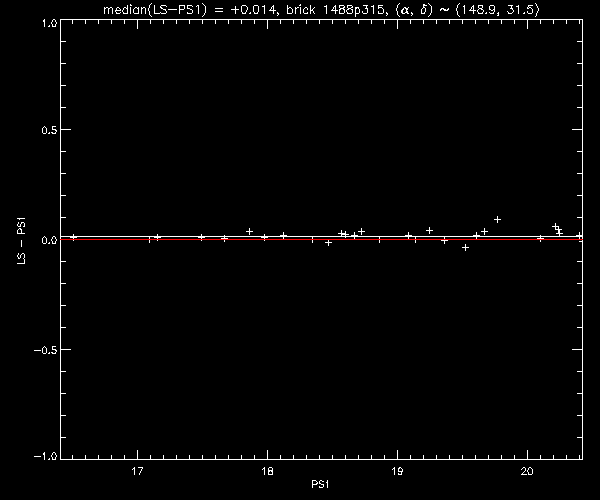Click the "19" x-axis tick label

[397, 471]
